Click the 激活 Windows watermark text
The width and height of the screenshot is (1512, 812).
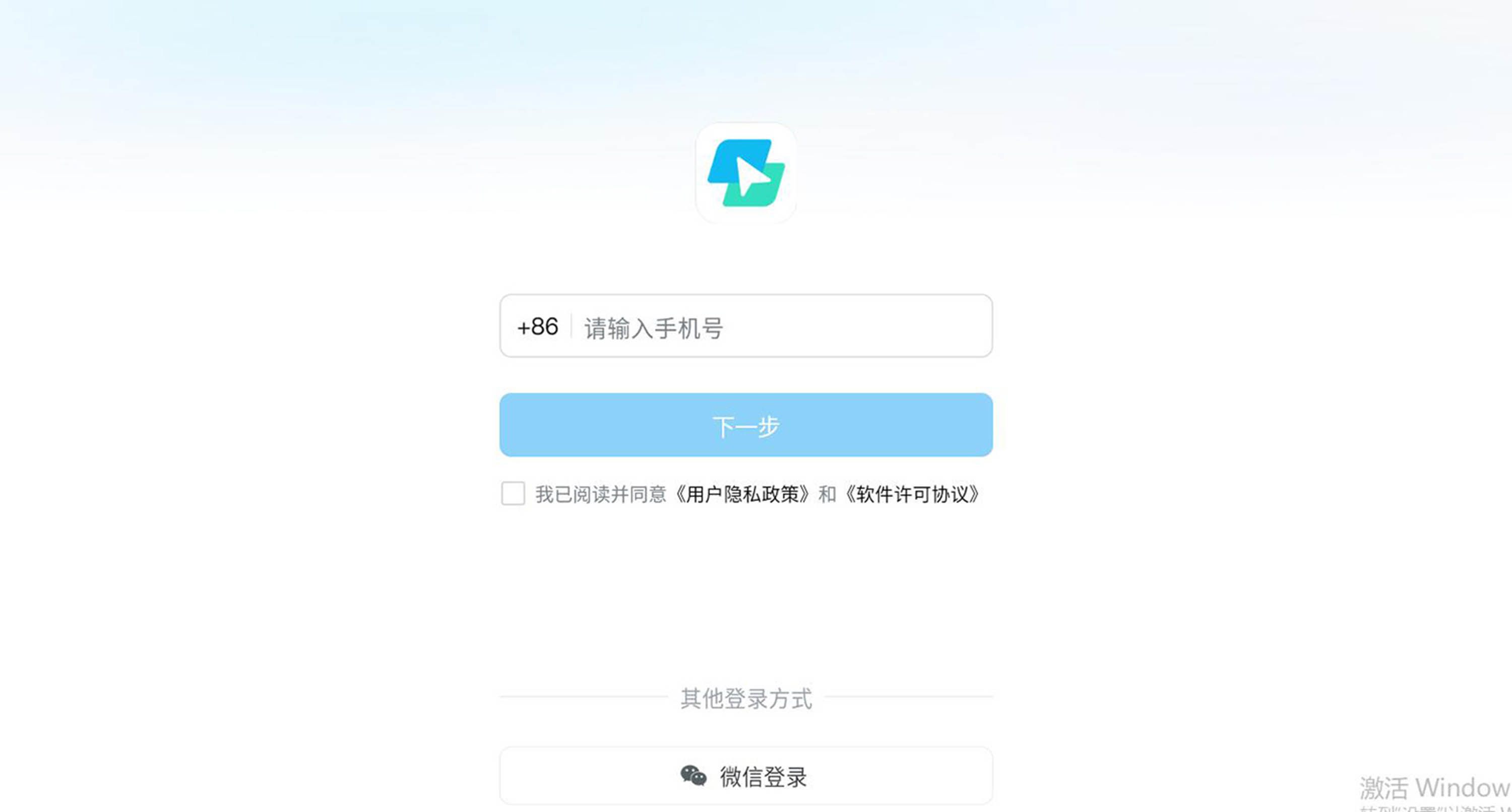coord(1435,788)
